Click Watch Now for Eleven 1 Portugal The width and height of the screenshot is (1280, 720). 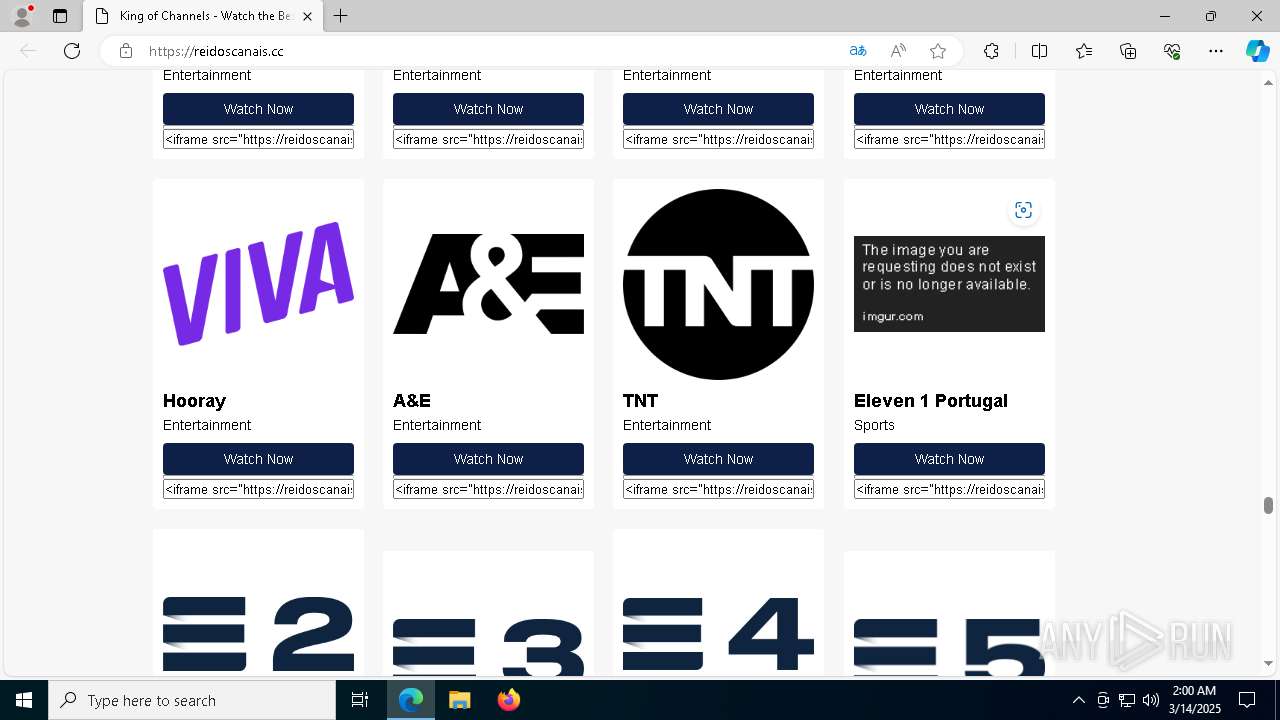coord(949,459)
